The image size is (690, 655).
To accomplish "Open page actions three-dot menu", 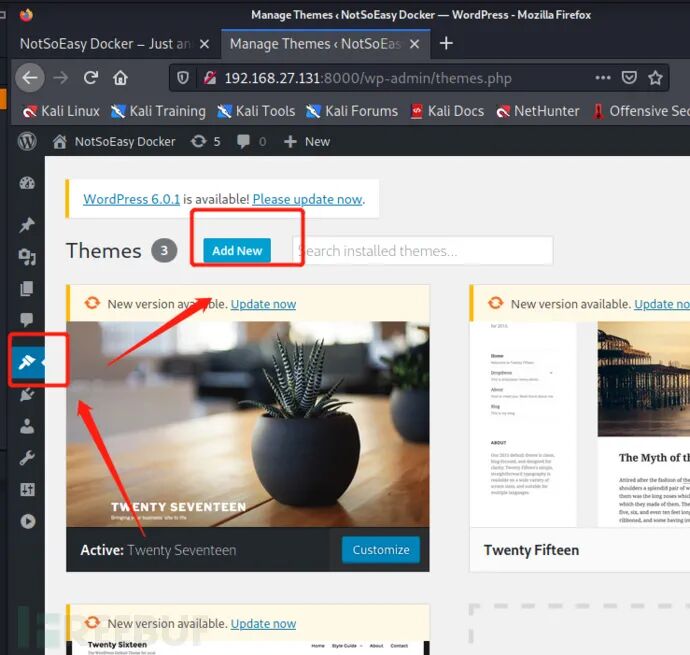I will [603, 77].
